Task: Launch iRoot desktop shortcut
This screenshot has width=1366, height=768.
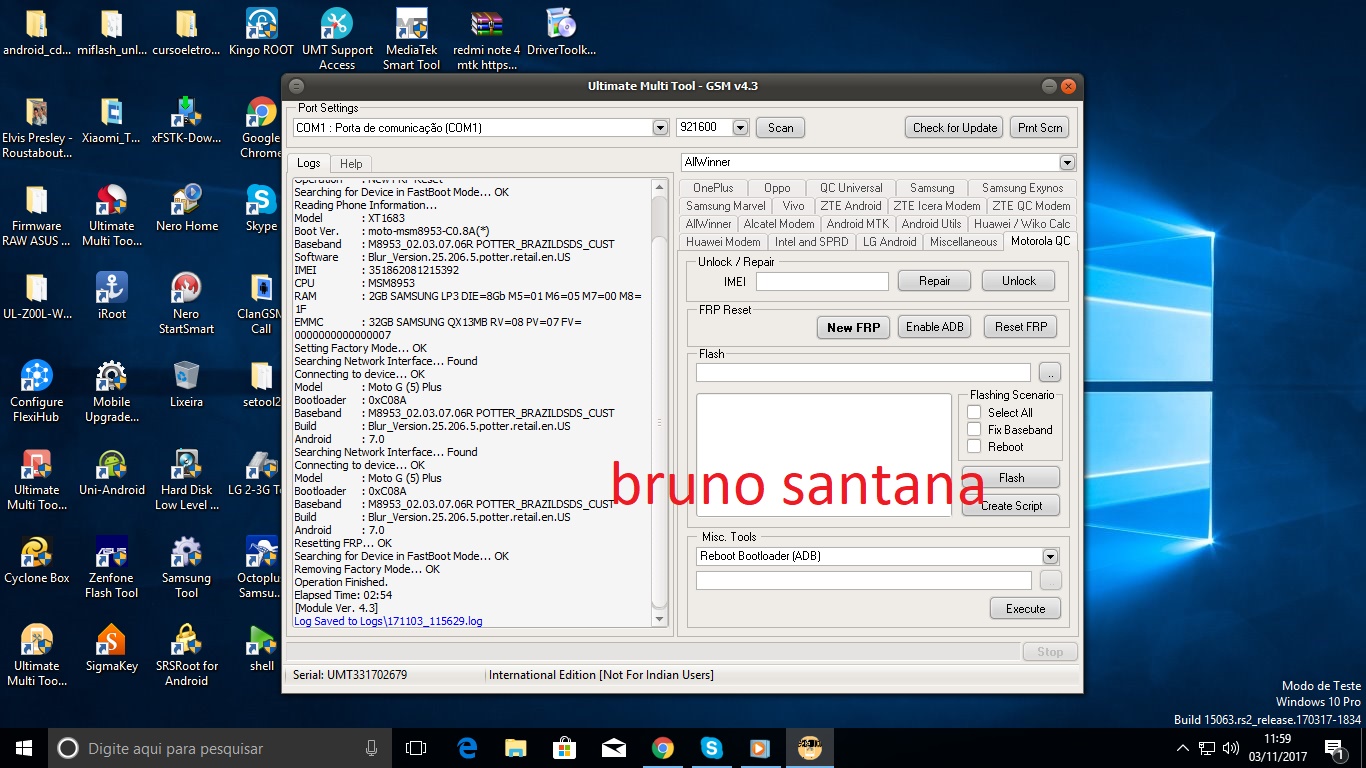Action: point(112,297)
